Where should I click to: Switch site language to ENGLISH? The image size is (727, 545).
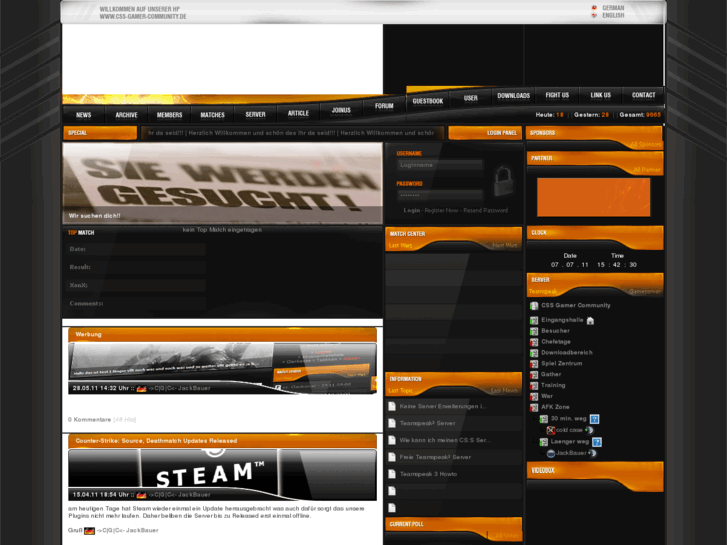coord(613,15)
